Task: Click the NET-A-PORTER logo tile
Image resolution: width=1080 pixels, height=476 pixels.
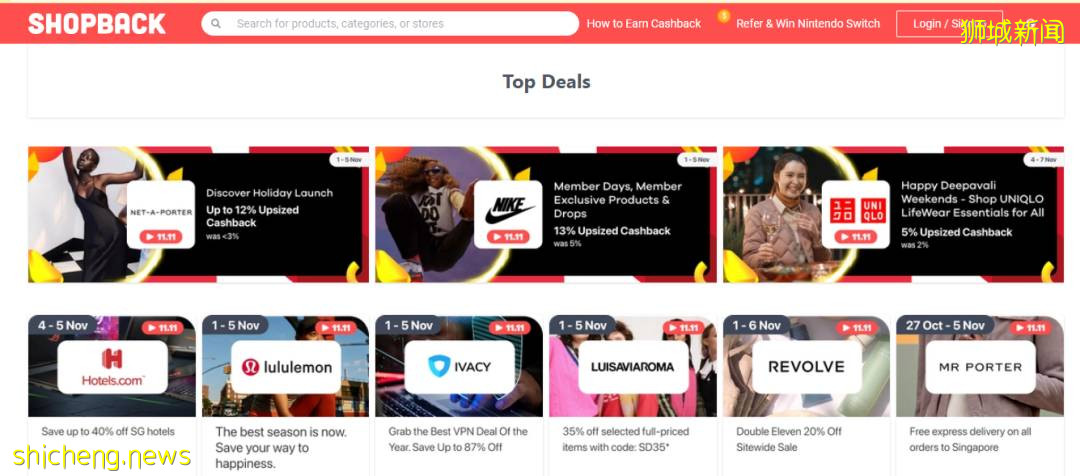Action: tap(161, 214)
